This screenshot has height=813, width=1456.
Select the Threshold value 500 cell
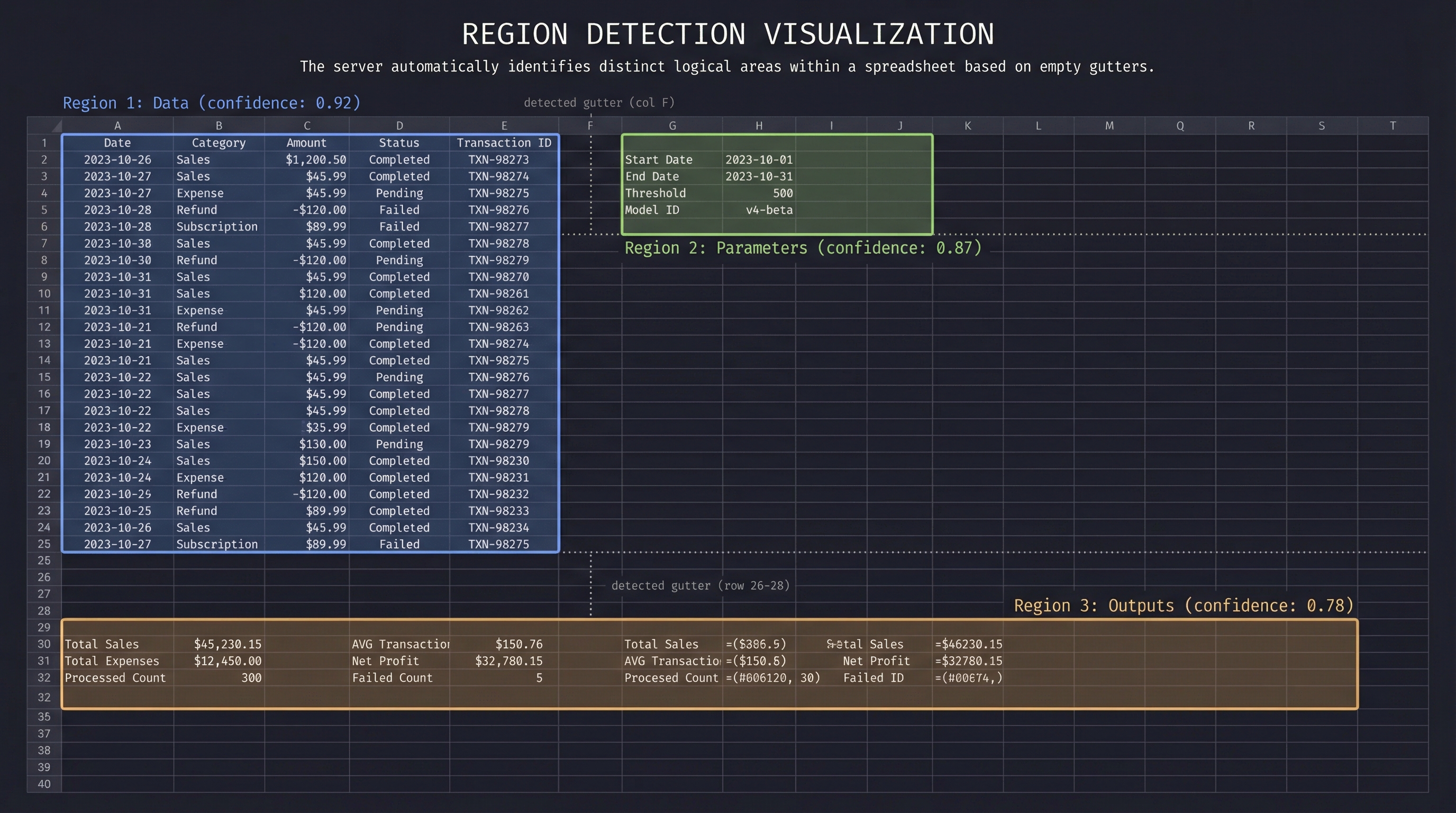[782, 193]
